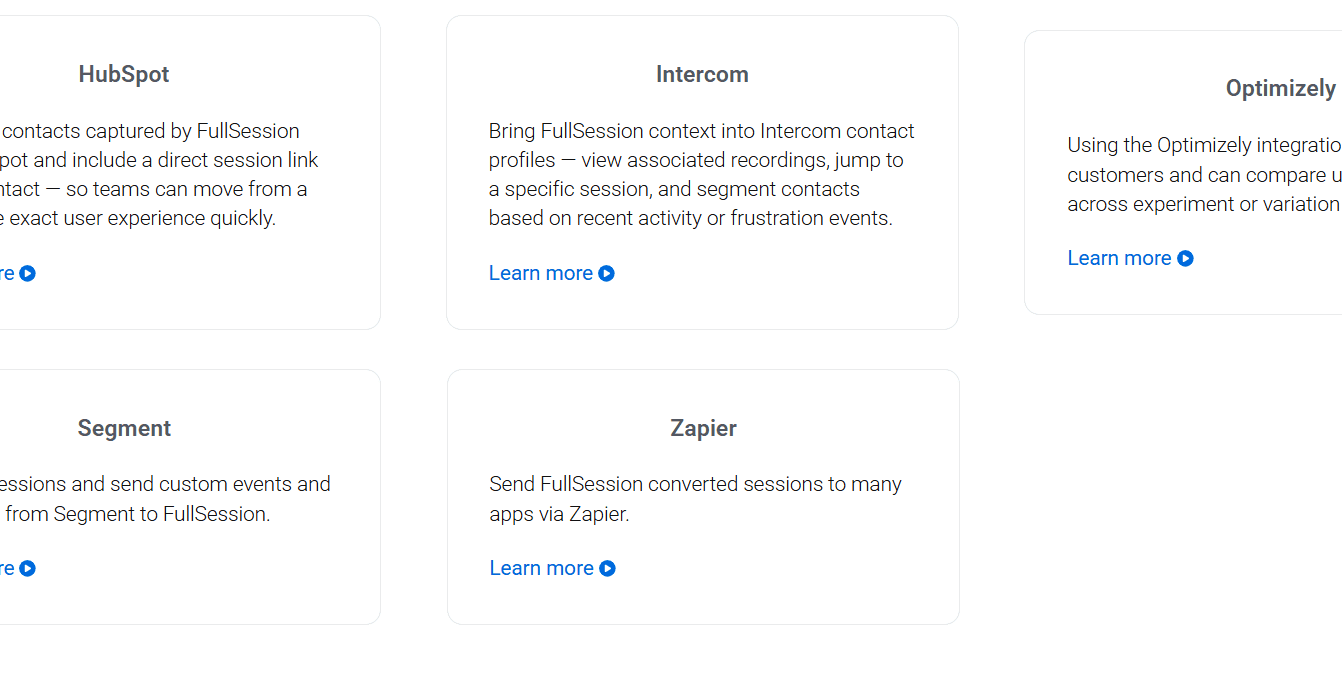Click the Intercom integration description text
The width and height of the screenshot is (1342, 686).
700,174
